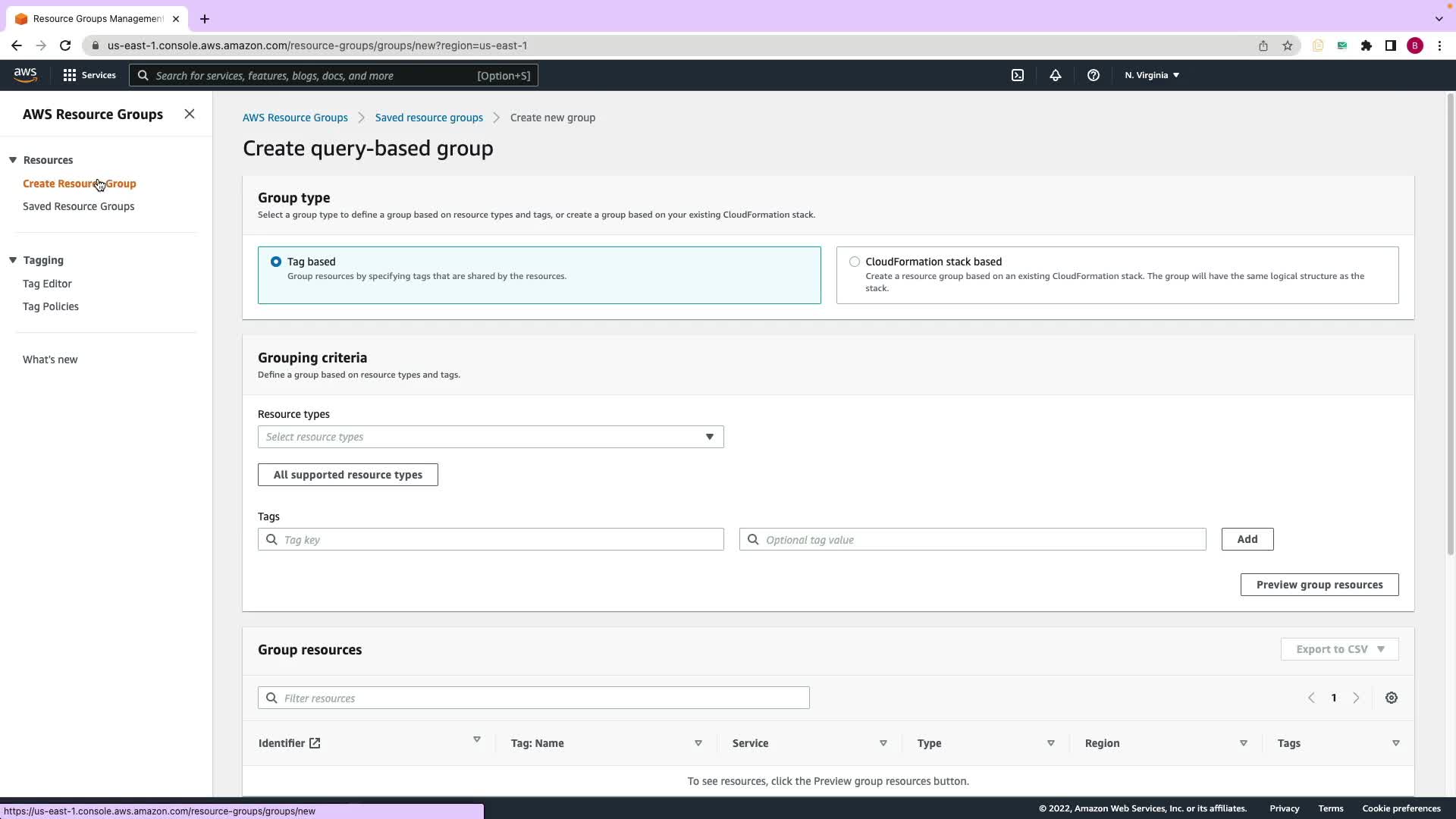The image size is (1456, 819).
Task: Open table preferences gear icon
Action: tap(1391, 698)
